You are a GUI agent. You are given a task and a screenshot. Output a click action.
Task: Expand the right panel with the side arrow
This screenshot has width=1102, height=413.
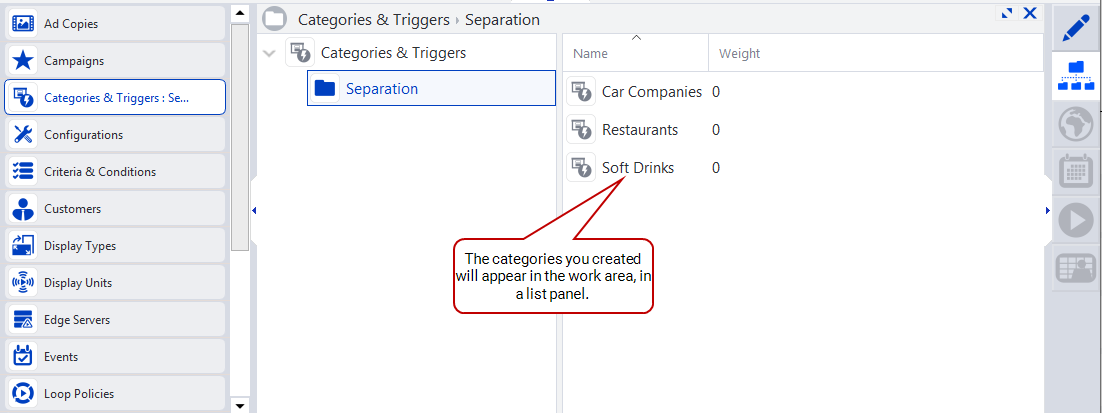pos(1048,210)
